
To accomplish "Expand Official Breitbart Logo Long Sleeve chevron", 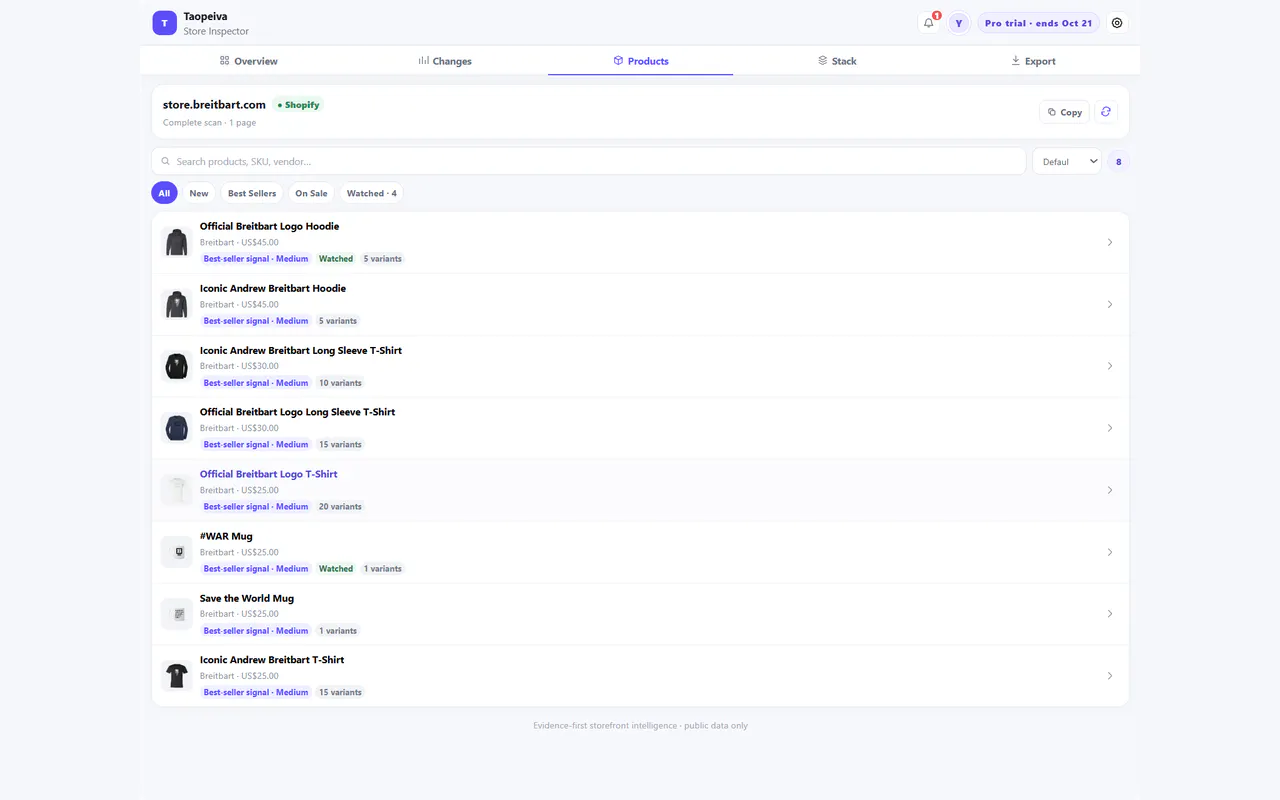I will [x=1109, y=428].
